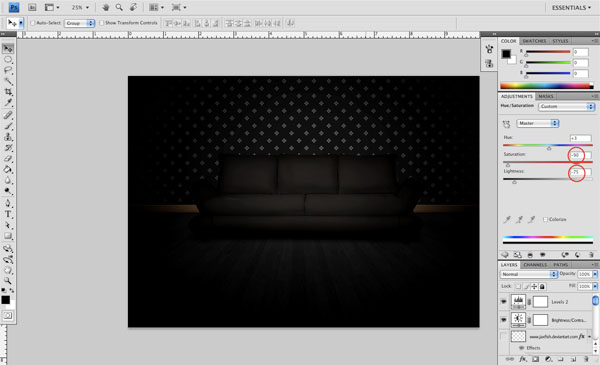
Task: Check the Colorize checkbox
Action: 545,219
